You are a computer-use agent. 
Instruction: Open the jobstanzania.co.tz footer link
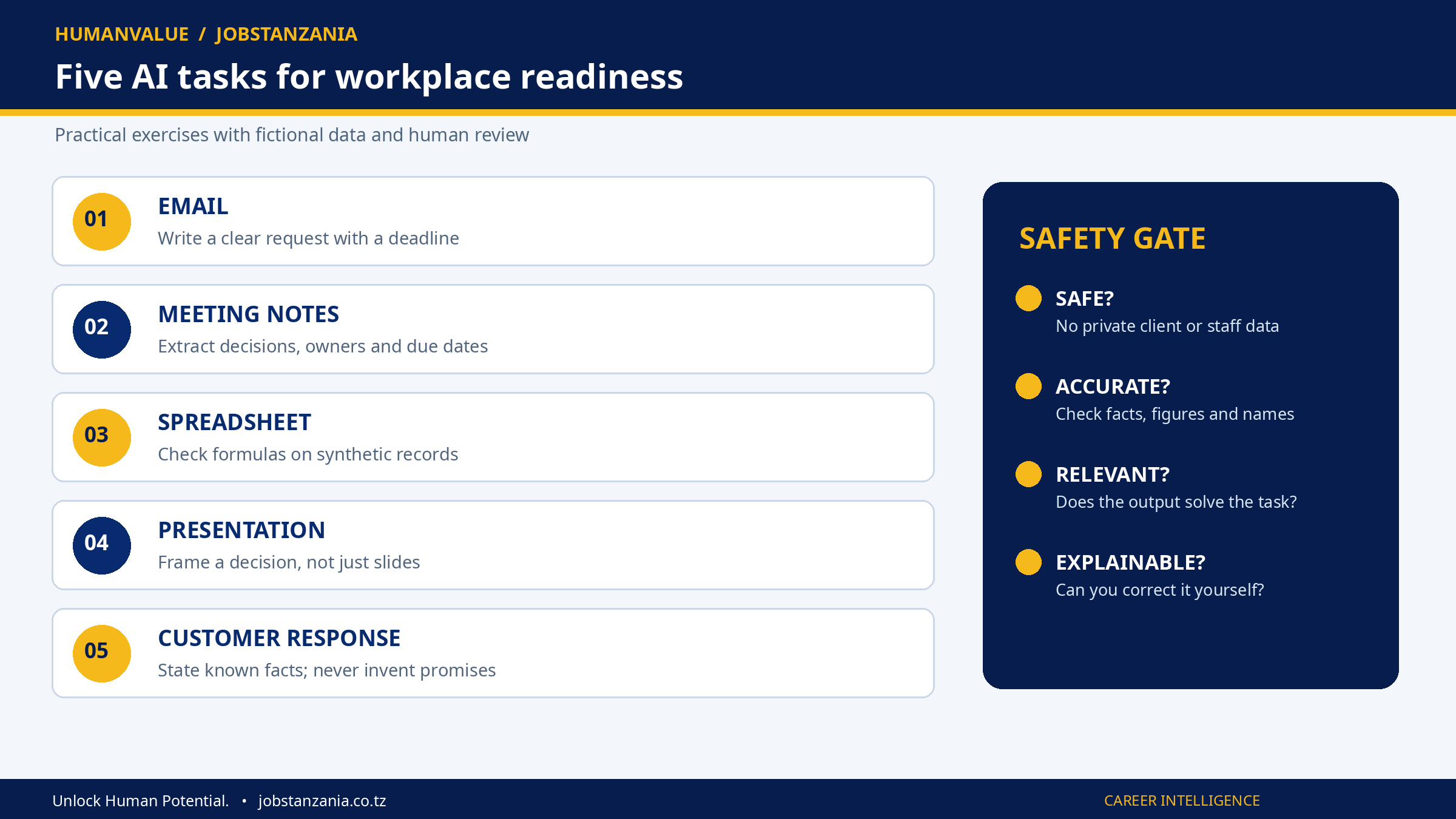[x=322, y=801]
